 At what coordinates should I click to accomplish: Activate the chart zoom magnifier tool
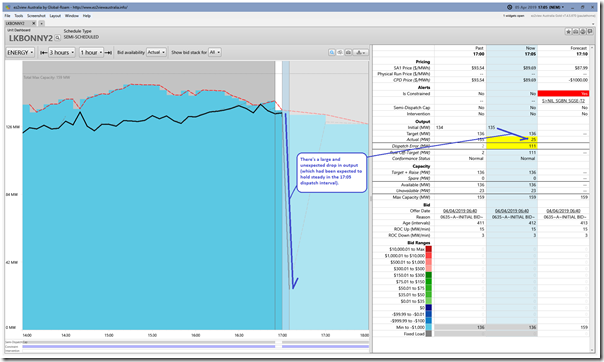332,52
